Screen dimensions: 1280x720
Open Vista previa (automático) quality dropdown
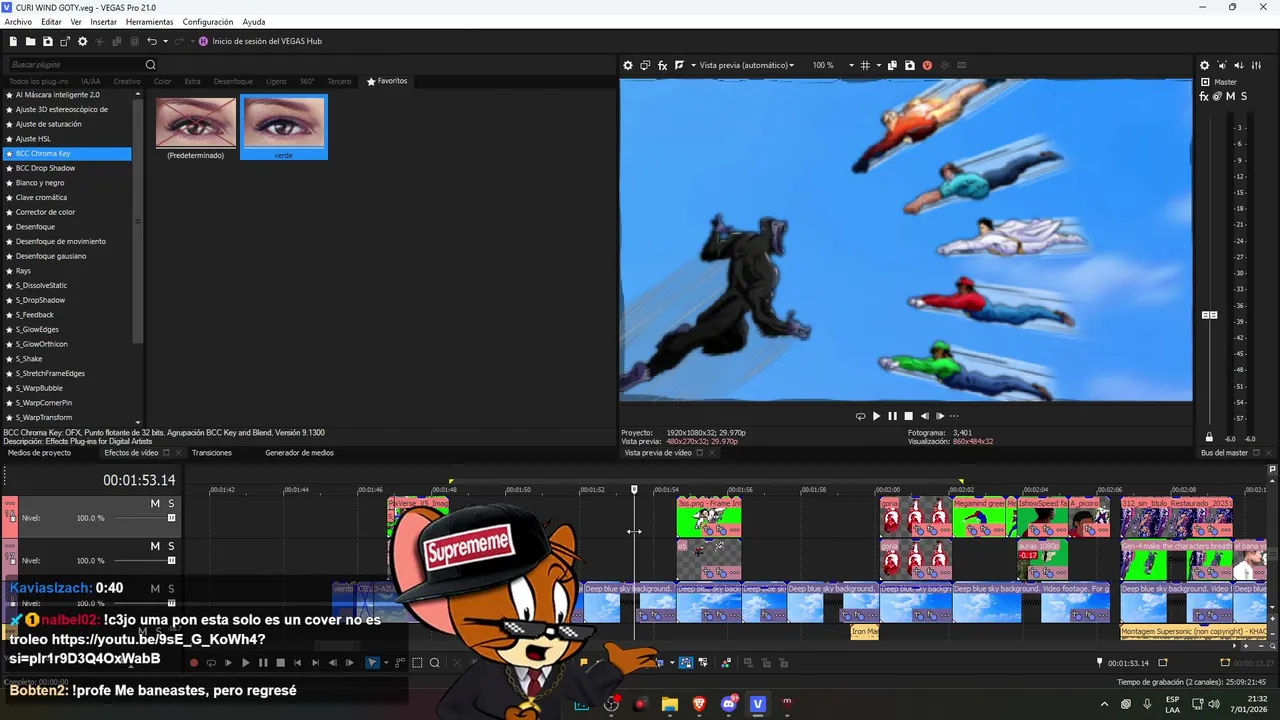tap(747, 65)
